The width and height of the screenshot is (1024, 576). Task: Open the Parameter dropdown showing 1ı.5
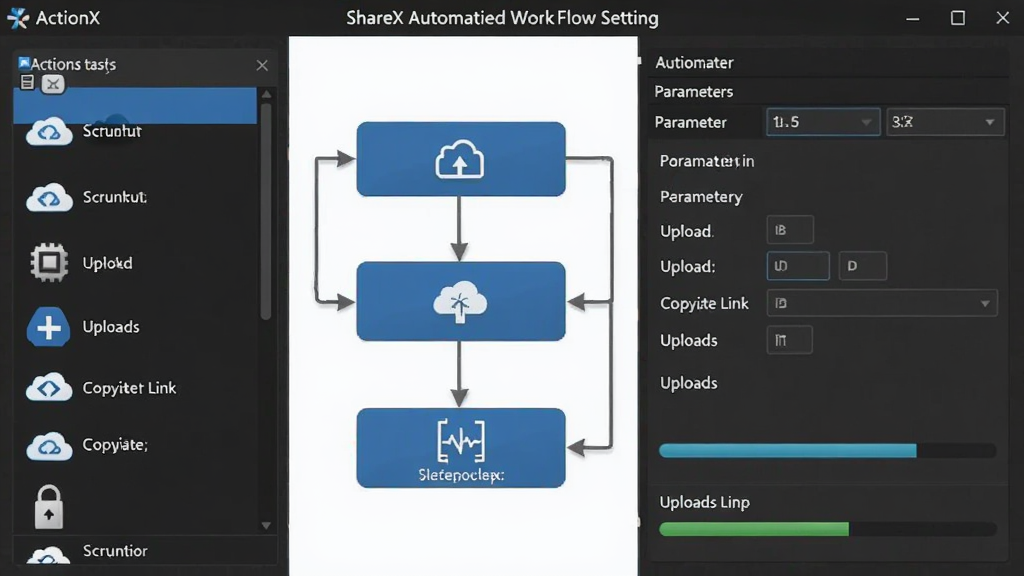click(x=823, y=122)
